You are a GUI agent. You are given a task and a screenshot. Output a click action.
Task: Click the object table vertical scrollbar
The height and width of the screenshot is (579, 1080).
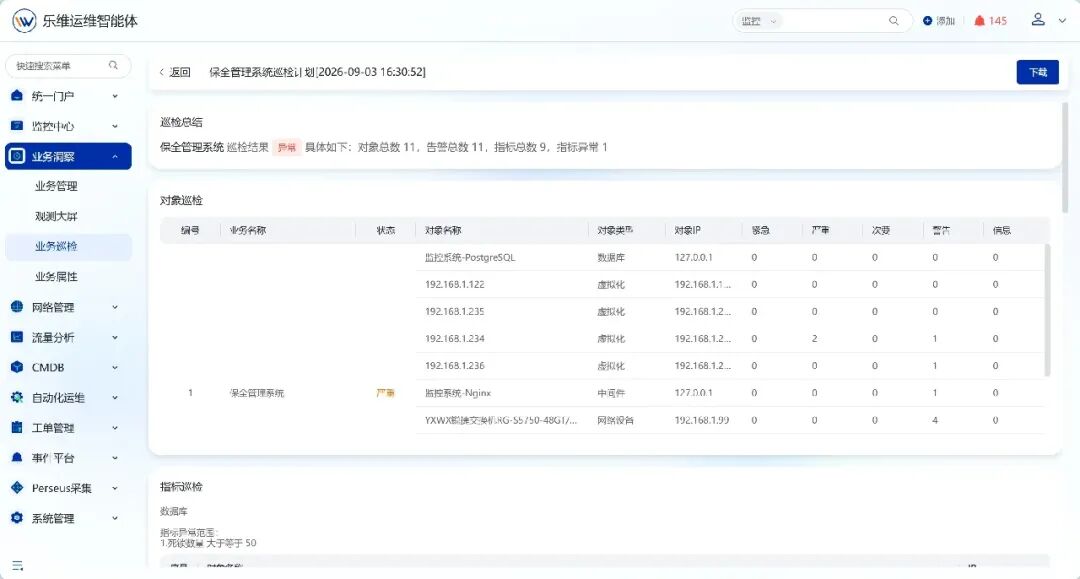1048,310
